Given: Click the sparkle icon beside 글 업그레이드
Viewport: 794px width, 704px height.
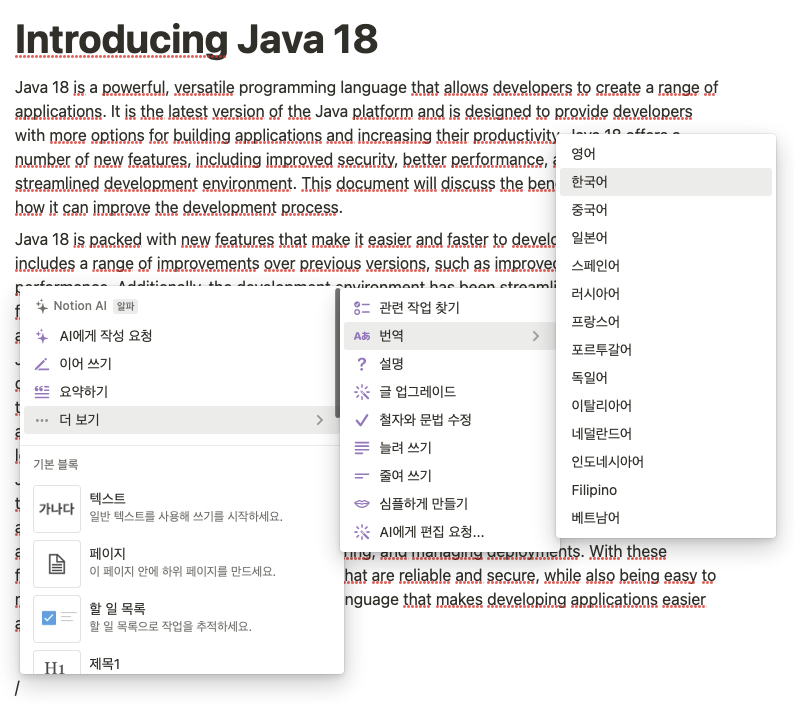Looking at the screenshot, I should tap(362, 392).
